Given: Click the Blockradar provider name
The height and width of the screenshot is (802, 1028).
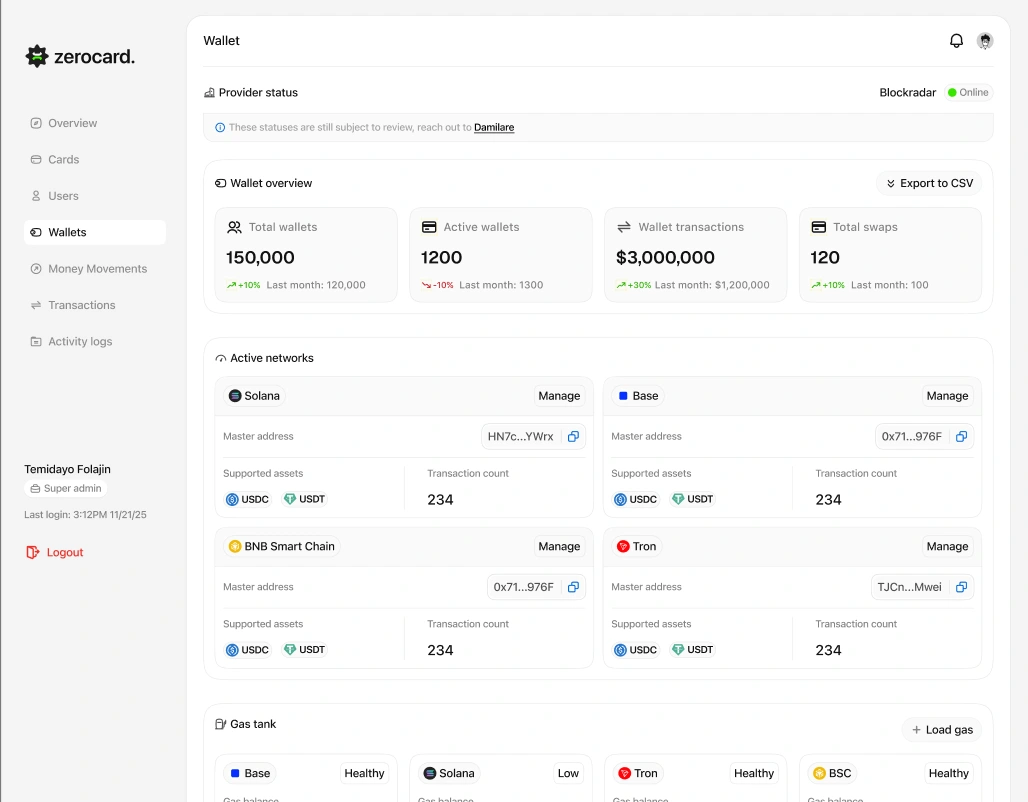Looking at the screenshot, I should coord(907,92).
